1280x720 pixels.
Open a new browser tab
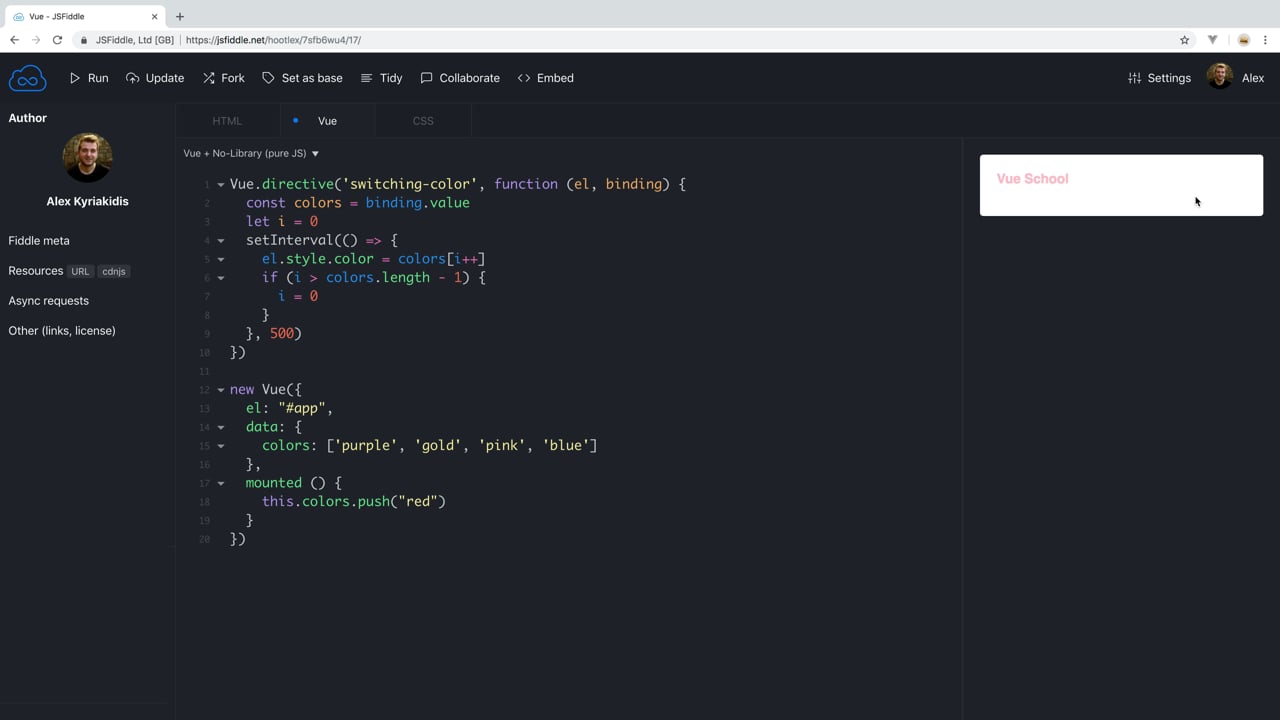180,16
